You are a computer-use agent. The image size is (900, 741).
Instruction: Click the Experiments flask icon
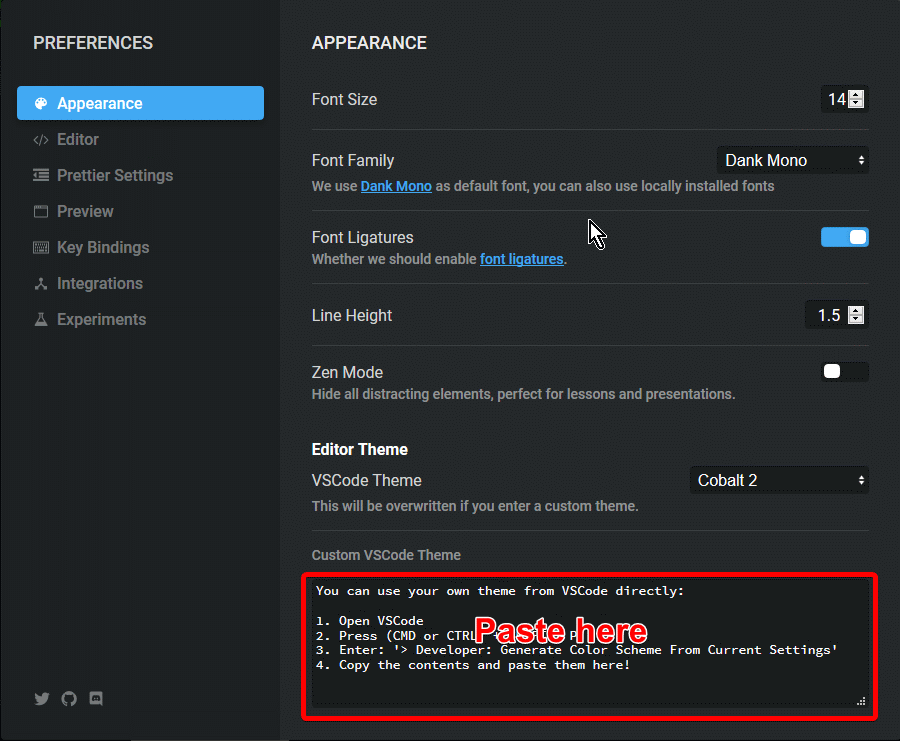click(x=41, y=320)
